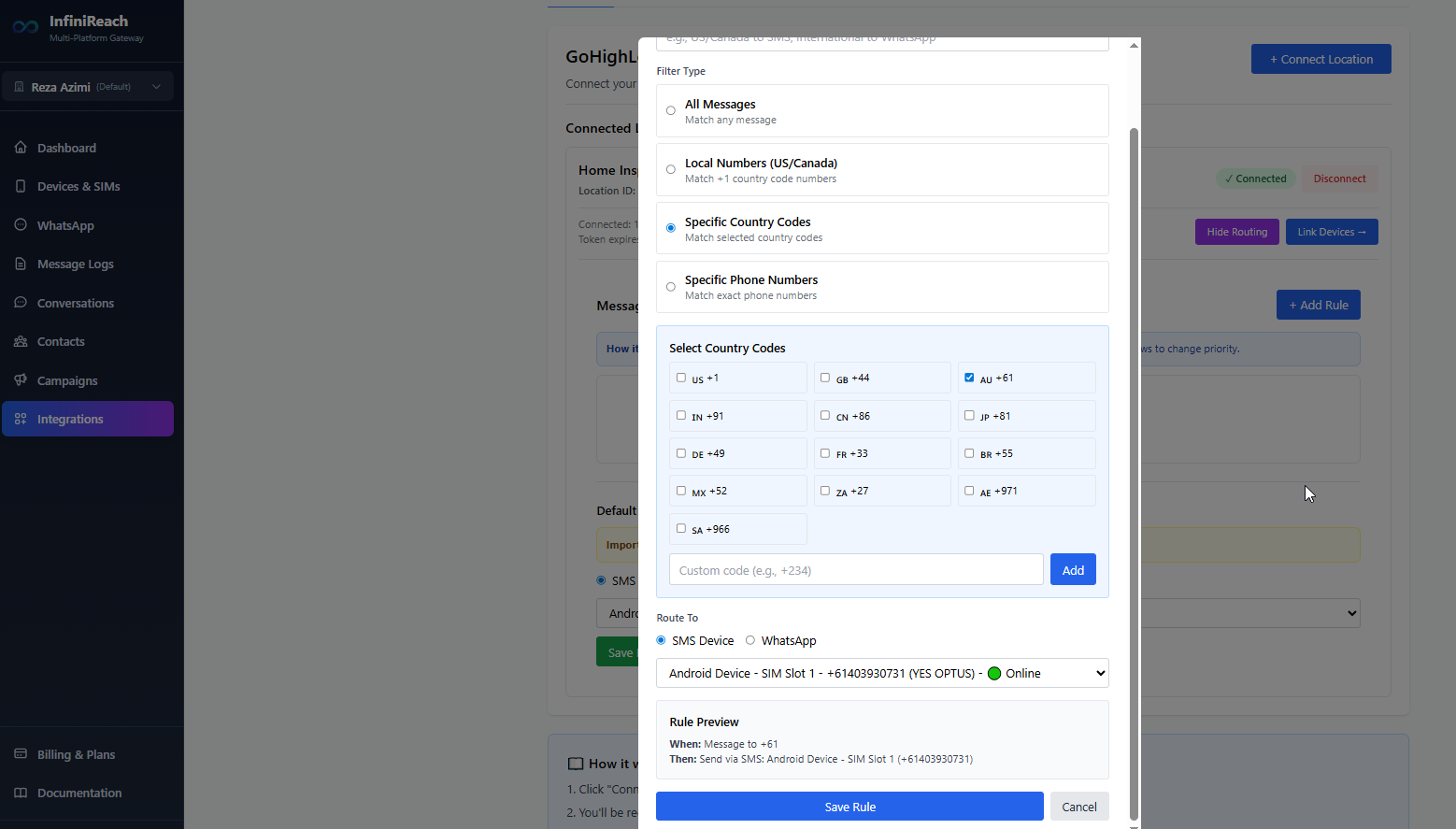The height and width of the screenshot is (829, 1456).
Task: Select the All Messages filter type
Action: coord(671,110)
